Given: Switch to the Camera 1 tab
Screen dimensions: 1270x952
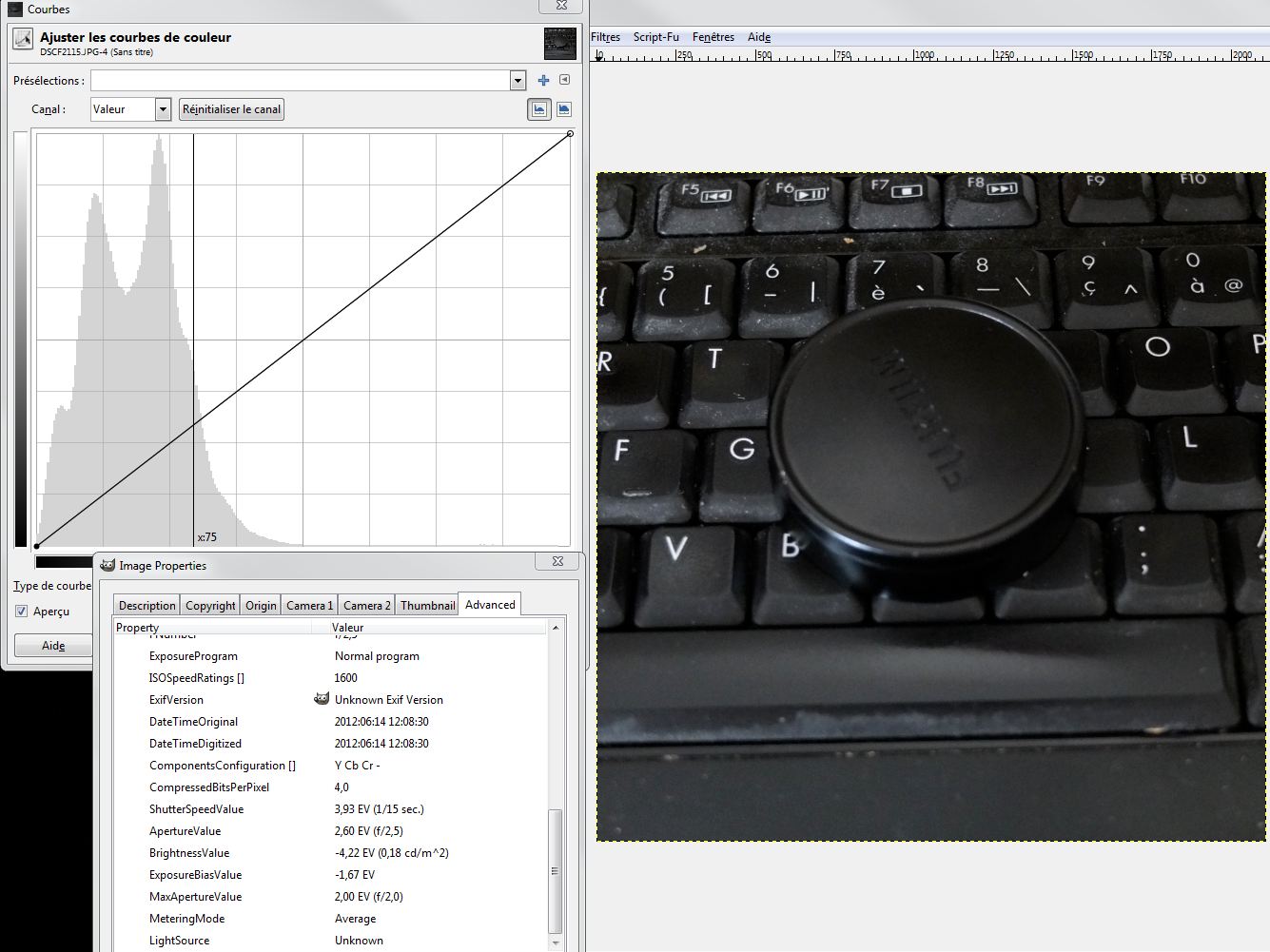Looking at the screenshot, I should pos(310,606).
